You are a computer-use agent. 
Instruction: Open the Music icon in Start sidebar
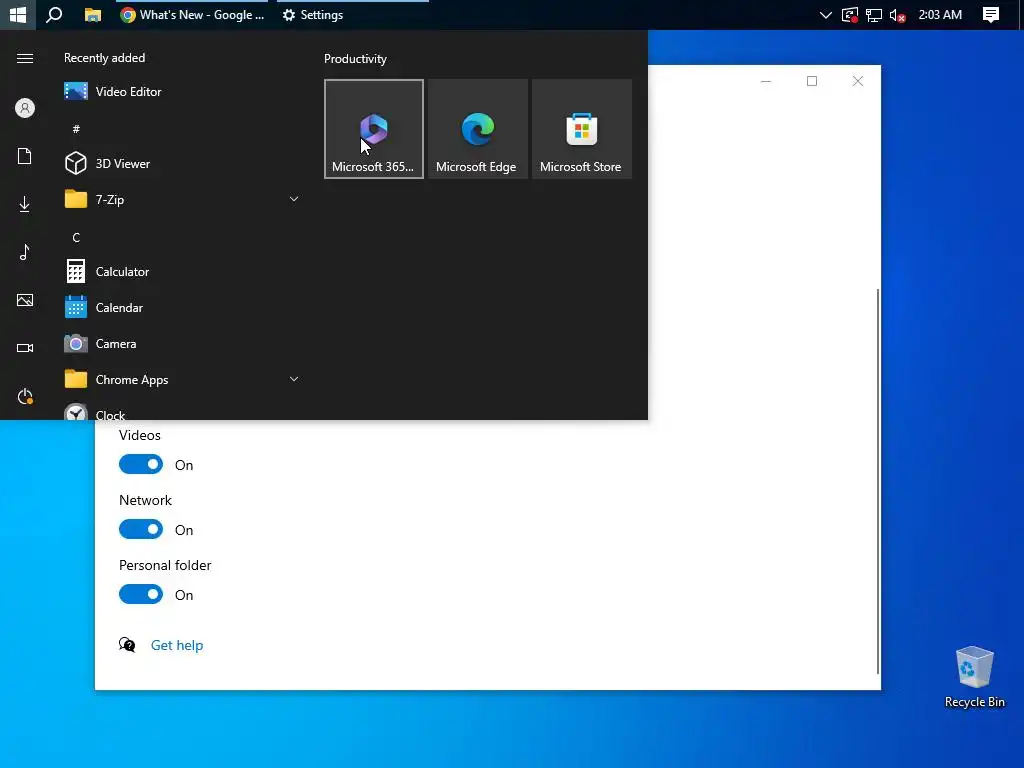tap(25, 252)
